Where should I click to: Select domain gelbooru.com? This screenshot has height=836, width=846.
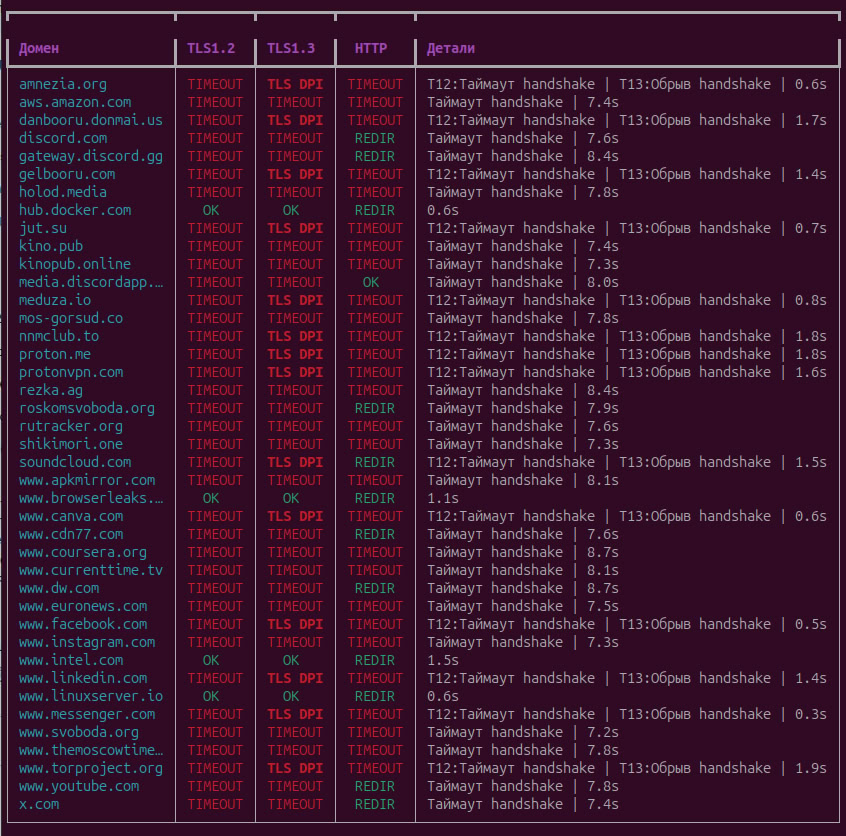click(x=67, y=174)
